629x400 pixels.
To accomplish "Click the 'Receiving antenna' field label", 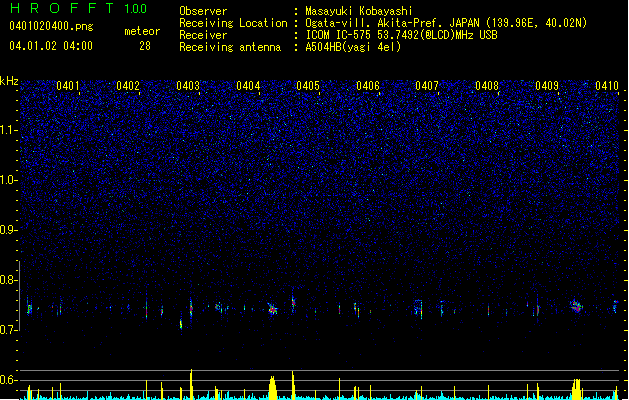I will [230, 47].
